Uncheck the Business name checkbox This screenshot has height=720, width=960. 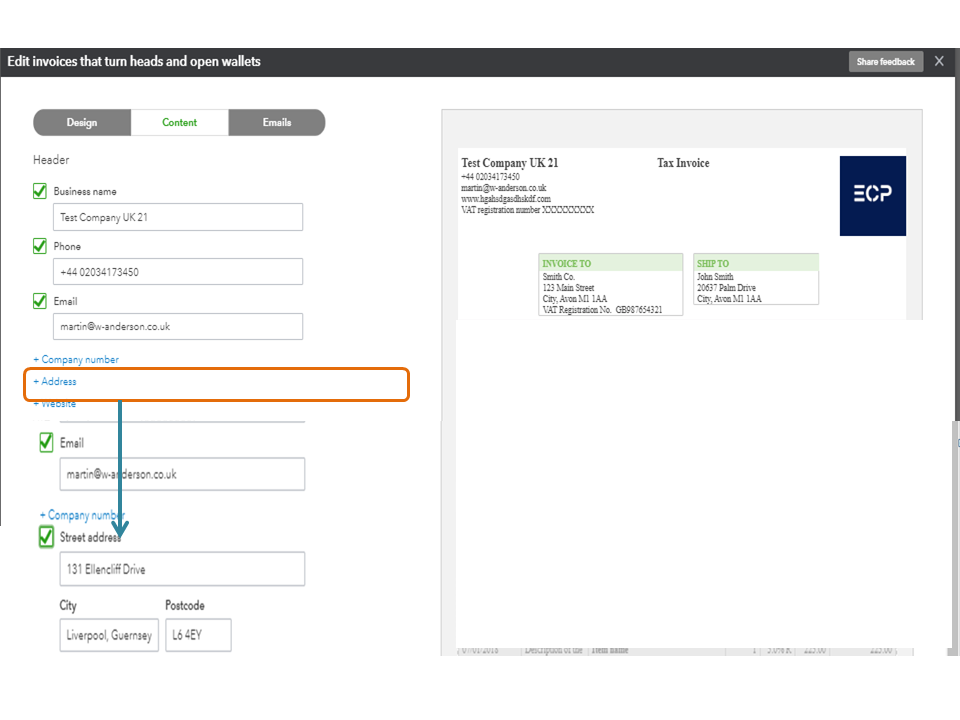tap(40, 191)
